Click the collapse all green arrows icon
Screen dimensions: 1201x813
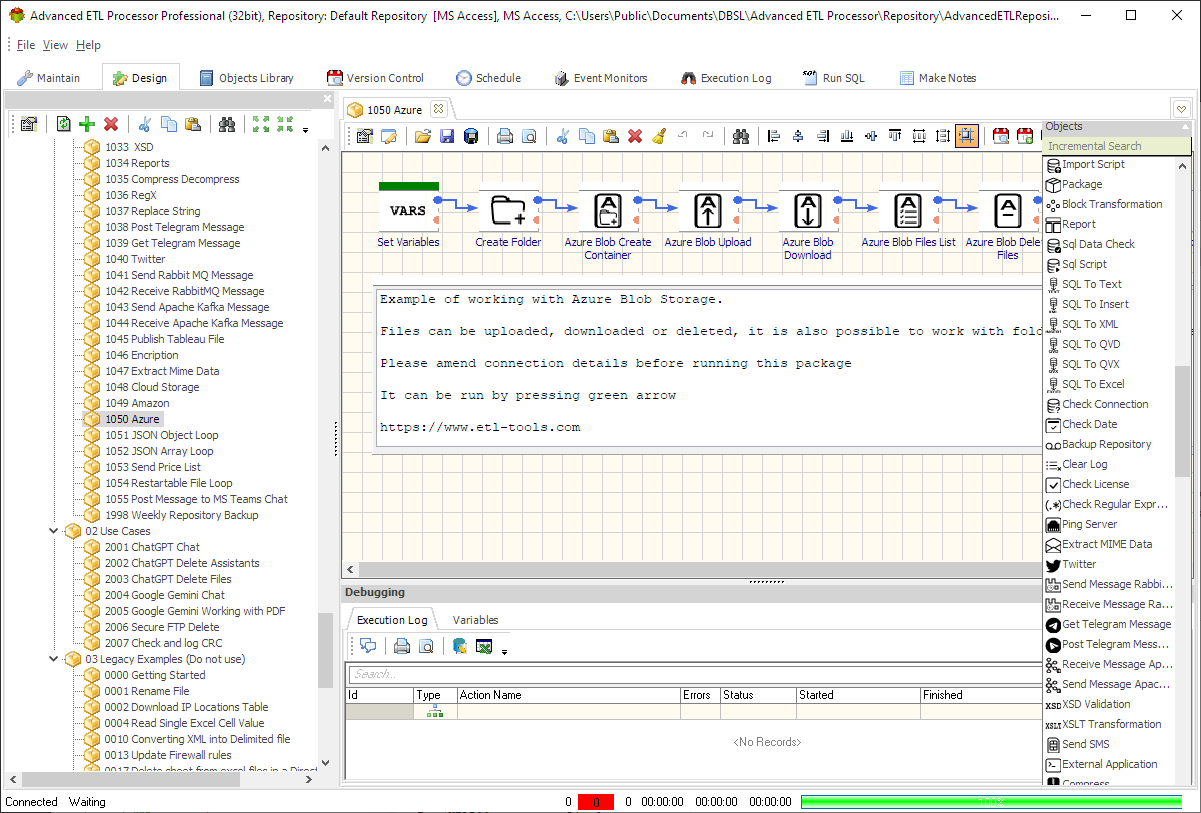click(x=285, y=124)
